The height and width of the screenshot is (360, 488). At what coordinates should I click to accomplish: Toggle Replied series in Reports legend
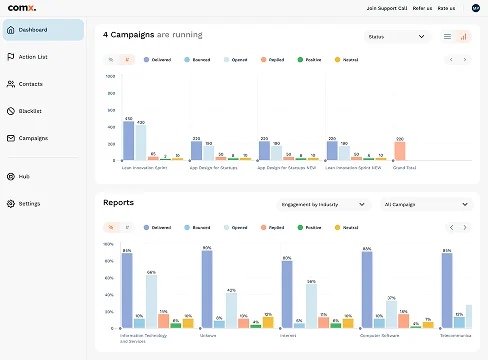(x=273, y=227)
